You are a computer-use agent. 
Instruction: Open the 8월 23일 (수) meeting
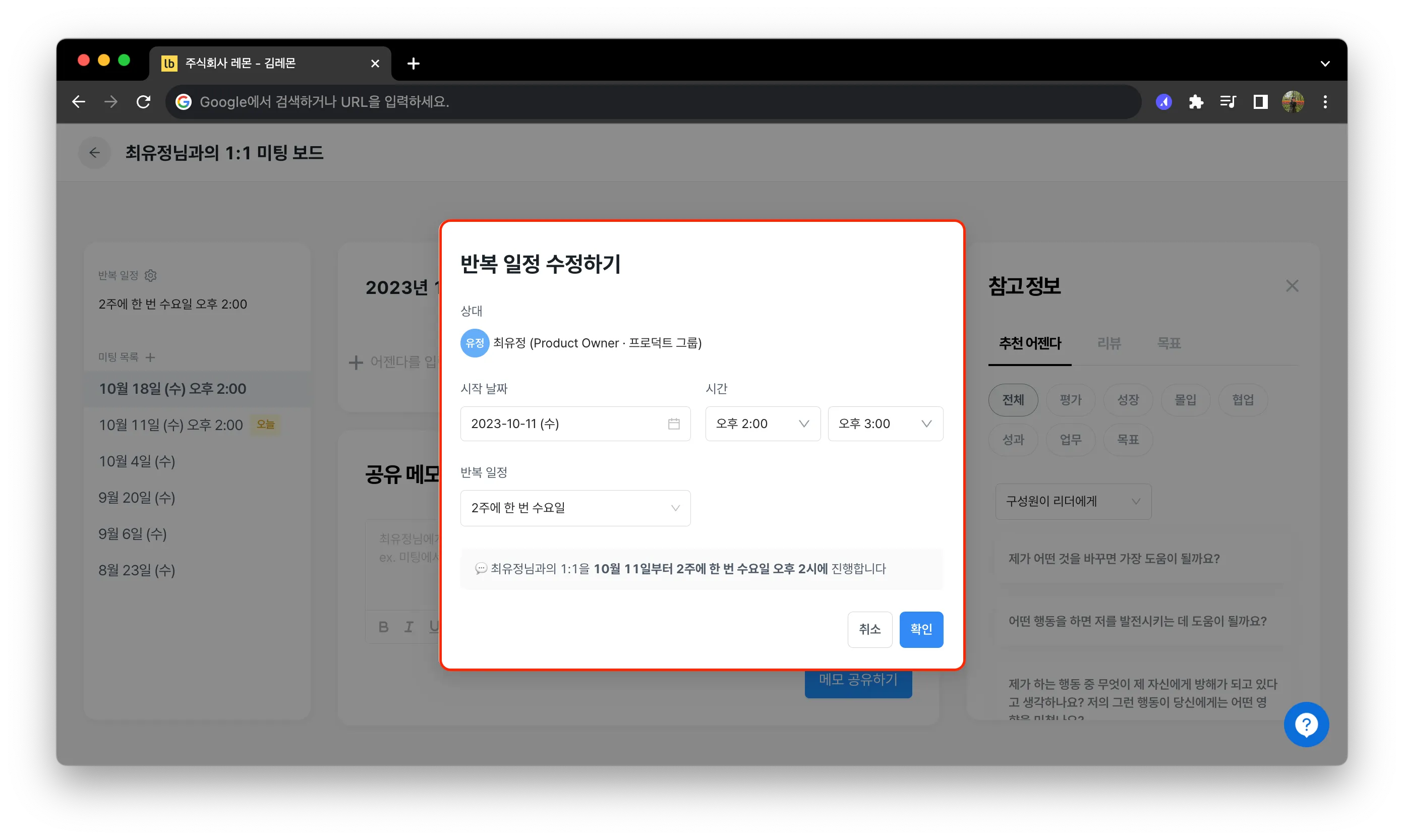click(197, 570)
